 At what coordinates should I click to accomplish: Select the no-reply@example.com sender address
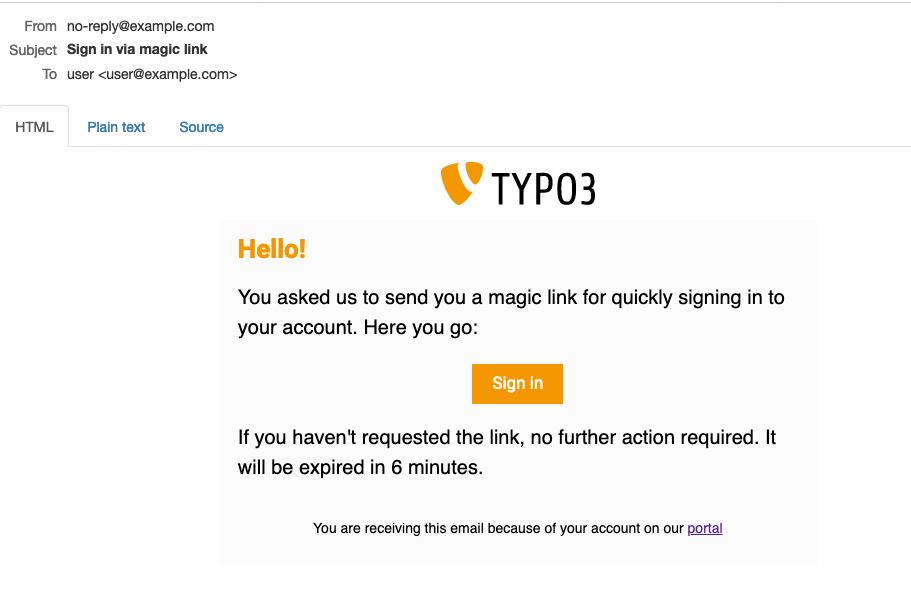click(x=141, y=26)
